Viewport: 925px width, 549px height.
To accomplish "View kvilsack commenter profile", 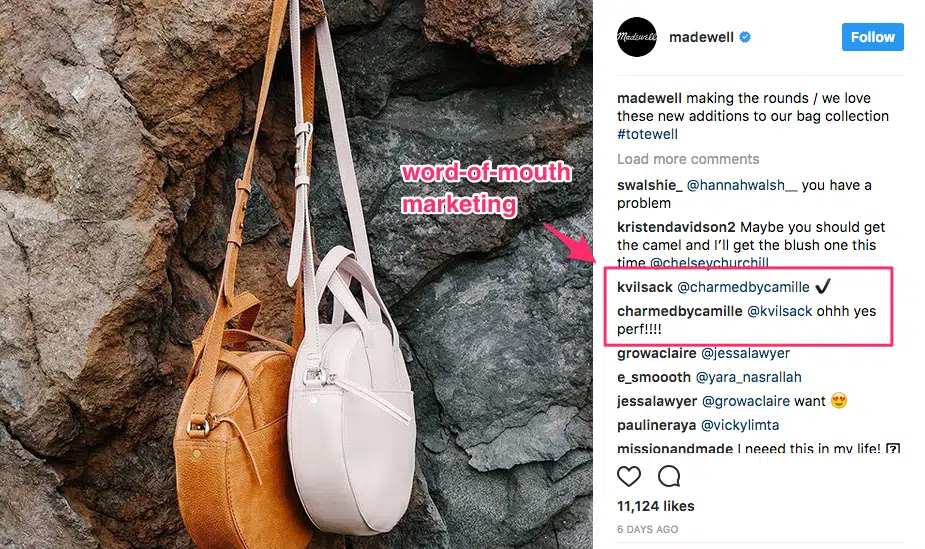I will (645, 287).
